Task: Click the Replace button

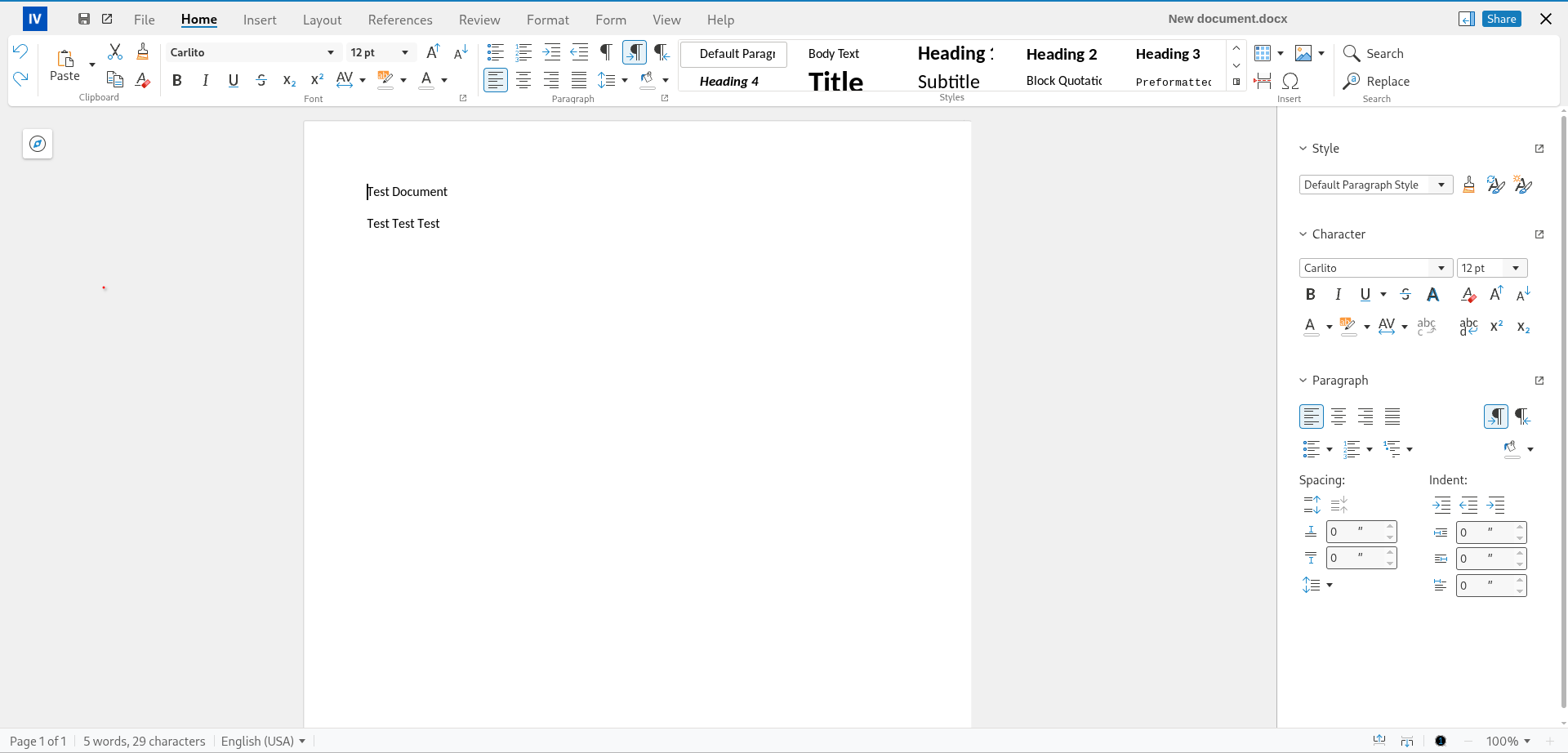Action: [1377, 81]
